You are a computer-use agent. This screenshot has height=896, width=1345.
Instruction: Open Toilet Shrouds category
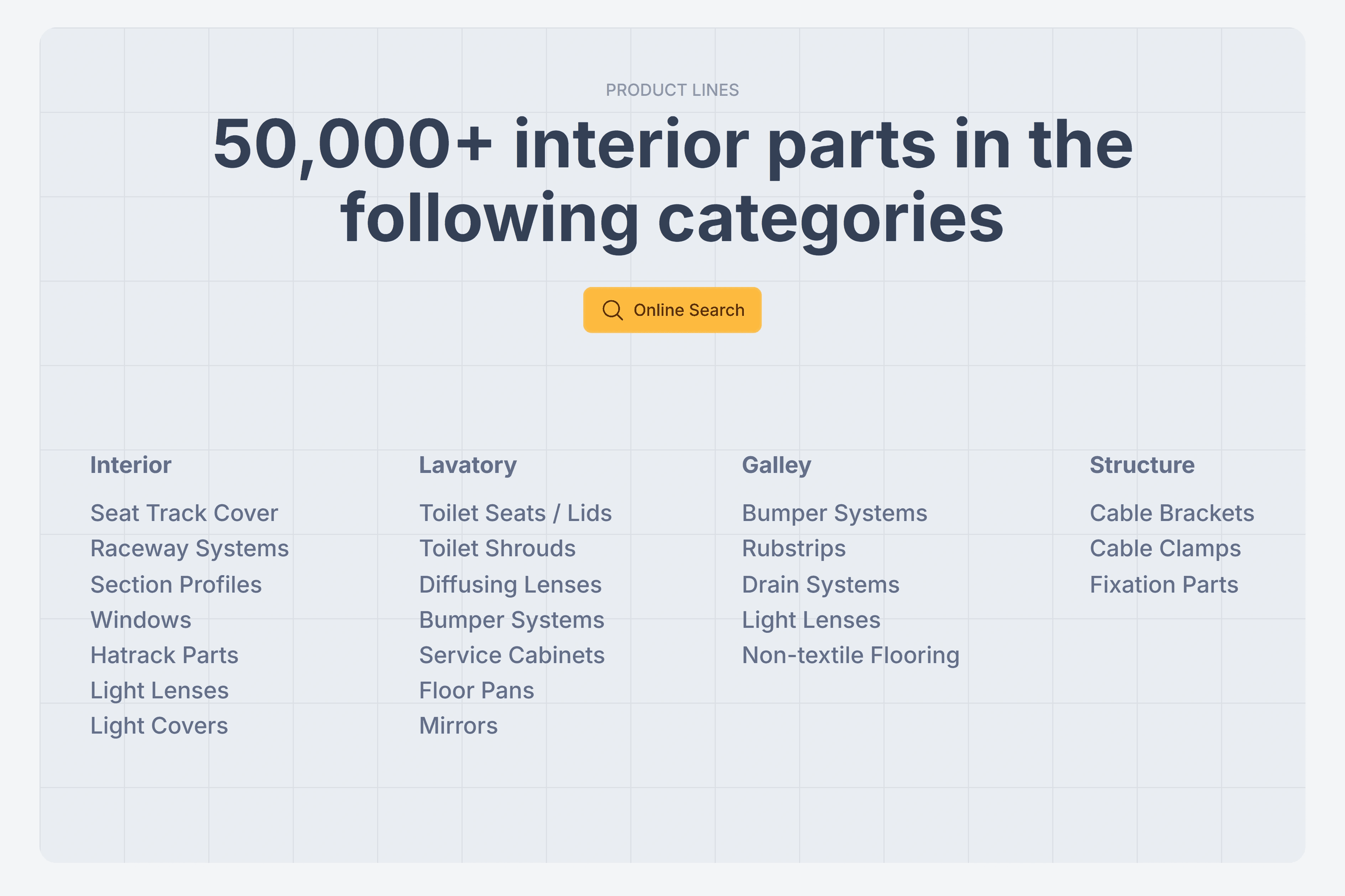click(497, 548)
